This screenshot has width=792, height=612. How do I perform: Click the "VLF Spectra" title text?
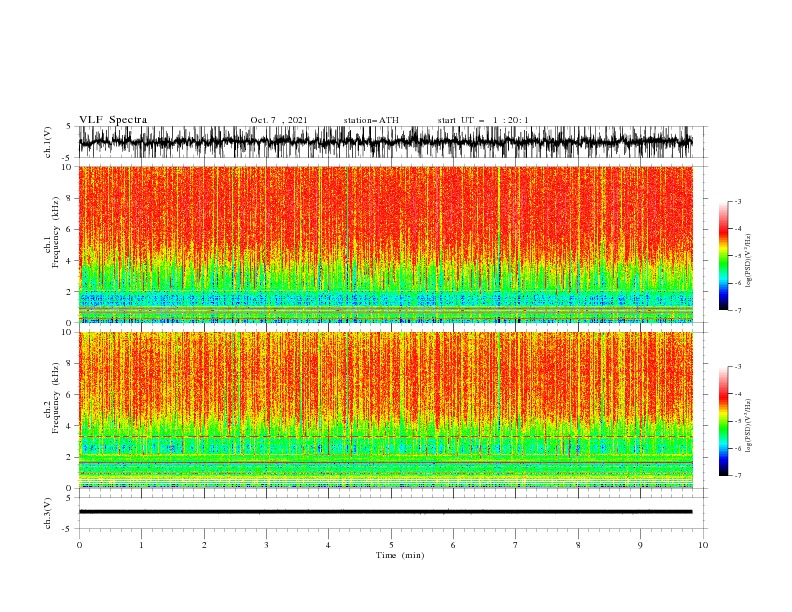(x=113, y=120)
